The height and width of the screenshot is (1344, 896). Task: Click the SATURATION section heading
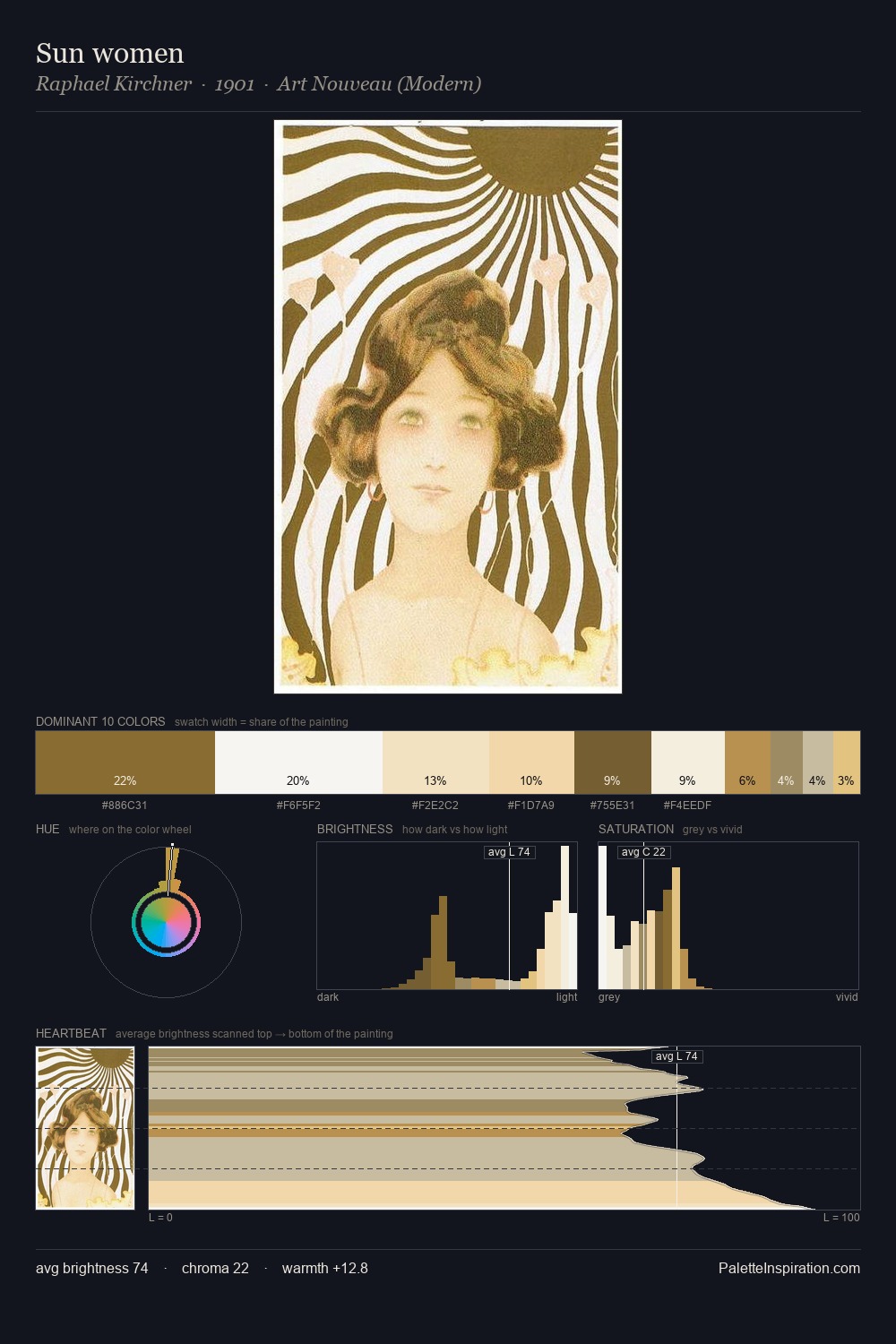(636, 829)
